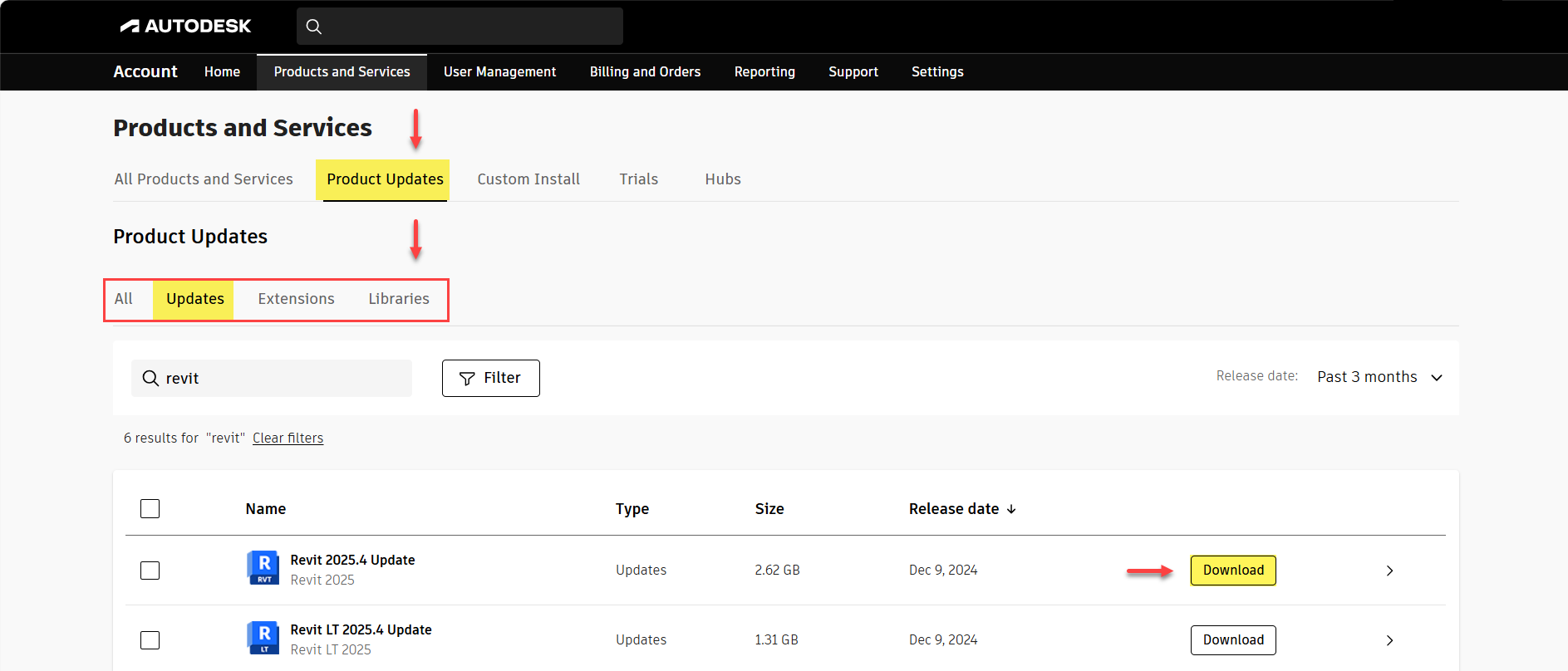Click the Type column header
The width and height of the screenshot is (1568, 671).
tap(632, 509)
